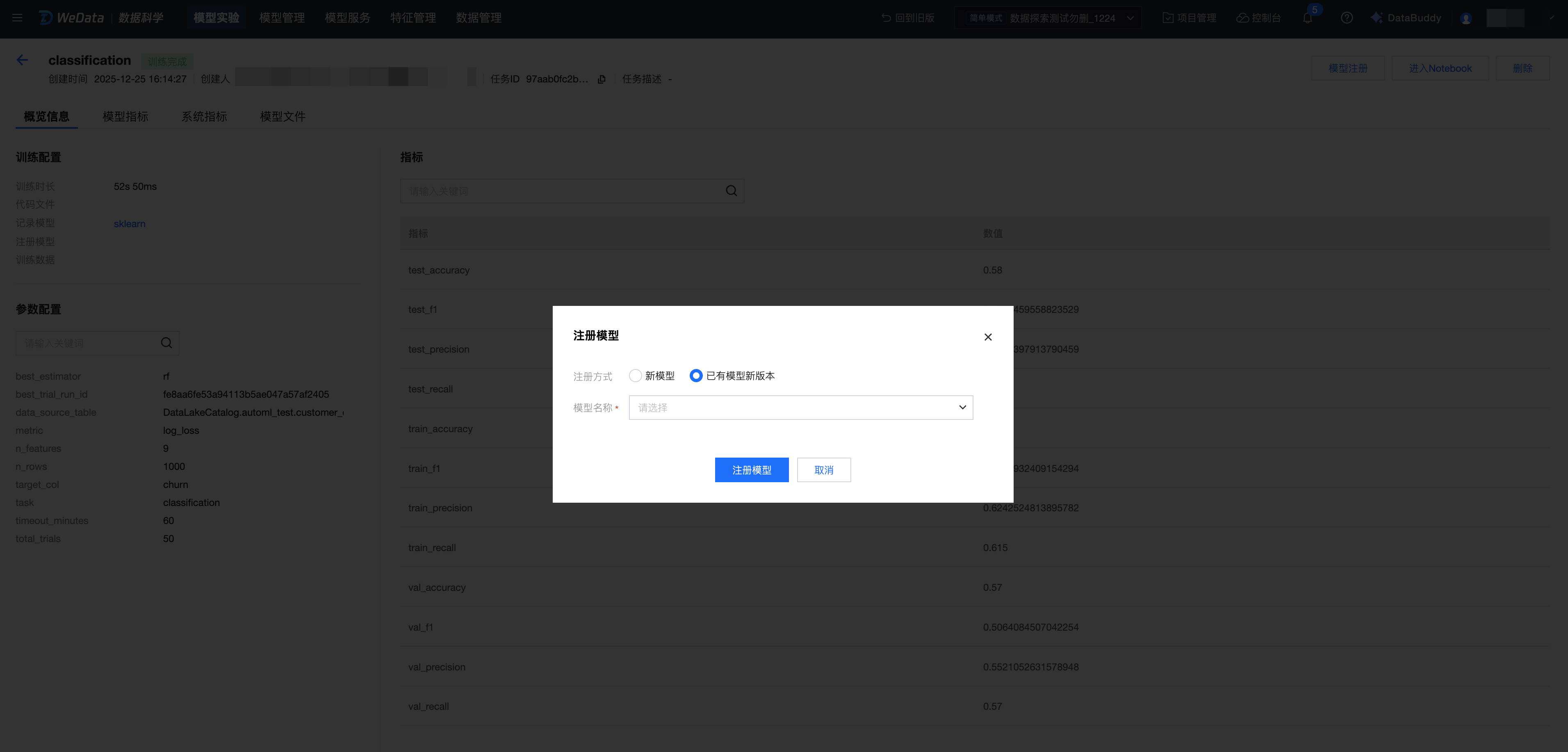Select the 已有模型新版本 radio option
This screenshot has height=752, width=1568.
696,376
